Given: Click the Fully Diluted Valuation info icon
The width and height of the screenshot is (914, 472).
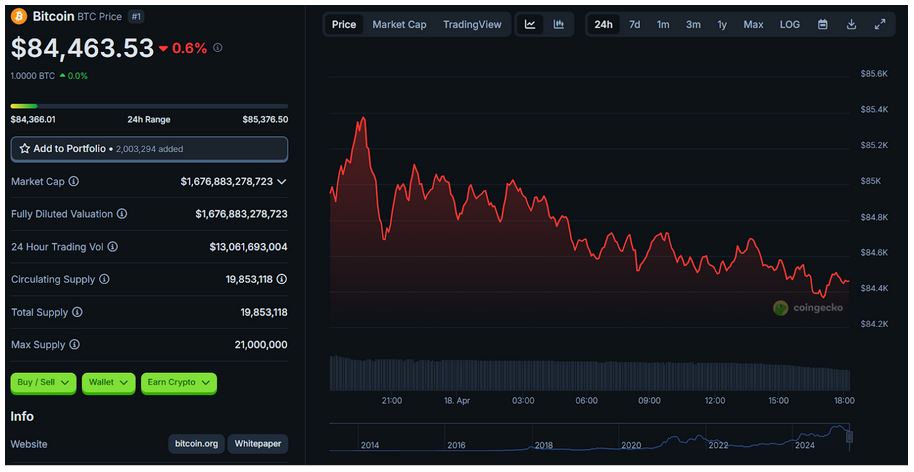Looking at the screenshot, I should tap(122, 214).
